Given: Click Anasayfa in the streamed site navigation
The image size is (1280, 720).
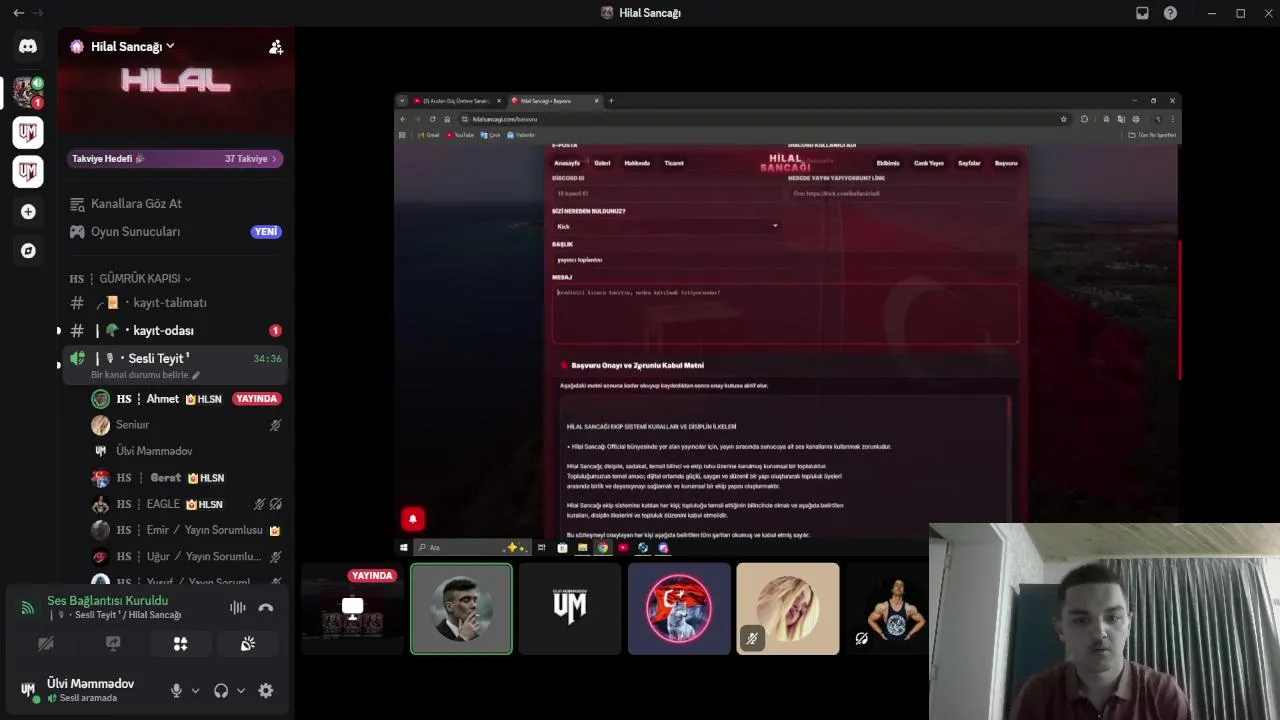Looking at the screenshot, I should [567, 163].
